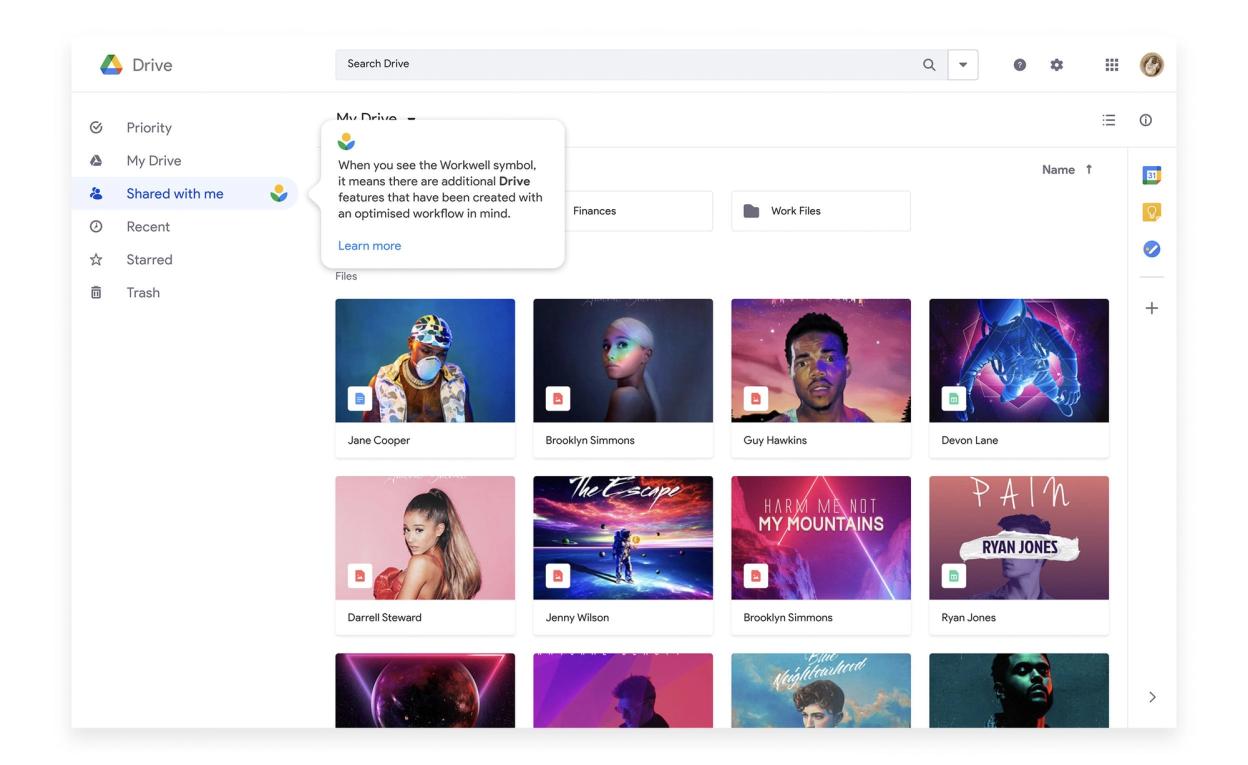Open the Darrell Steward file thumbnail
The width and height of the screenshot is (1248, 765).
click(425, 537)
